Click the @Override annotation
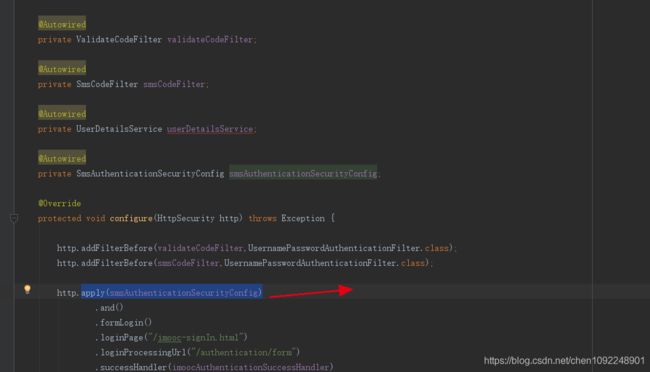This screenshot has height=372, width=650. [60, 204]
